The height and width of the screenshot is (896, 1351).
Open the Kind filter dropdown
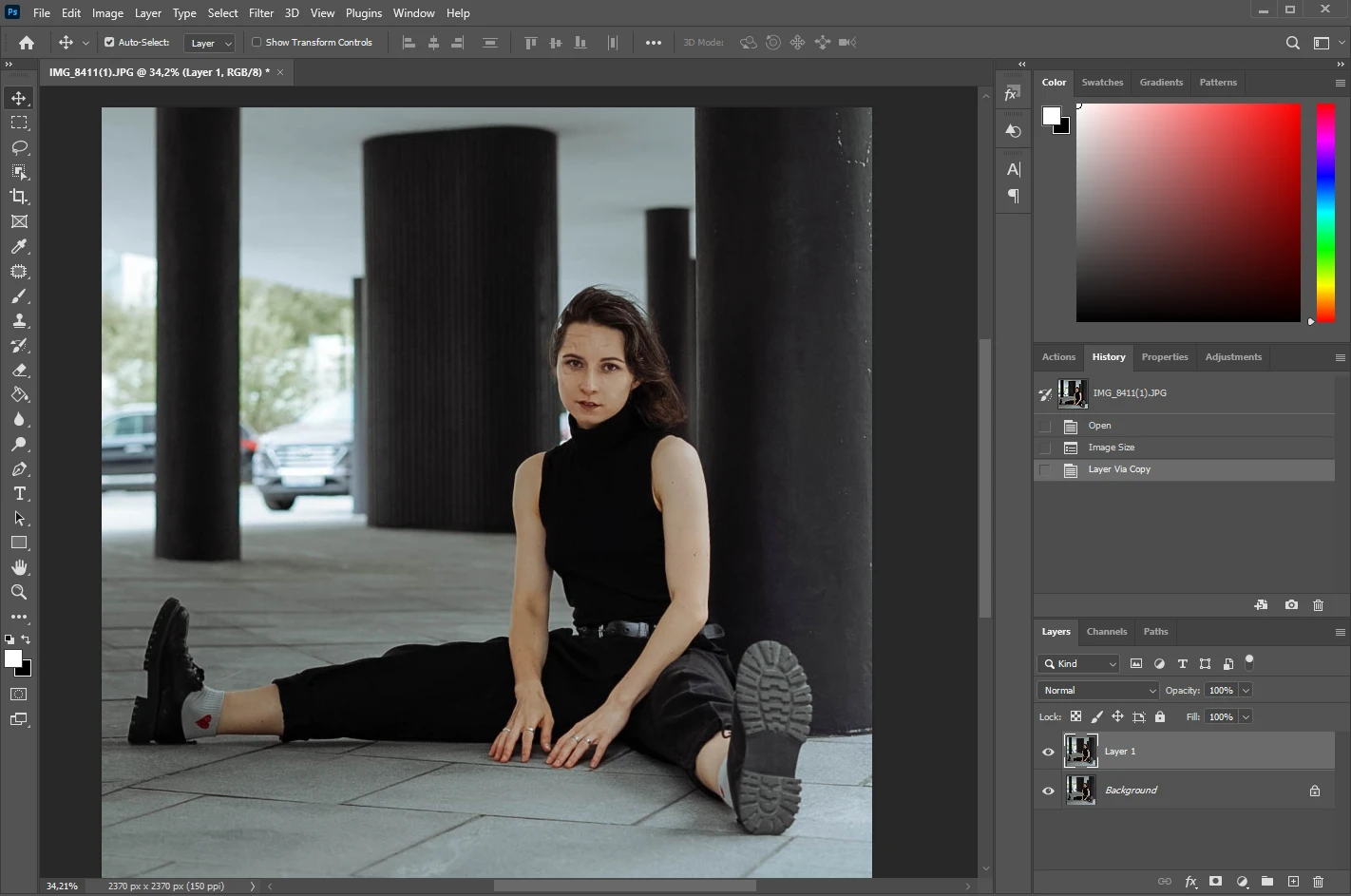[1078, 663]
